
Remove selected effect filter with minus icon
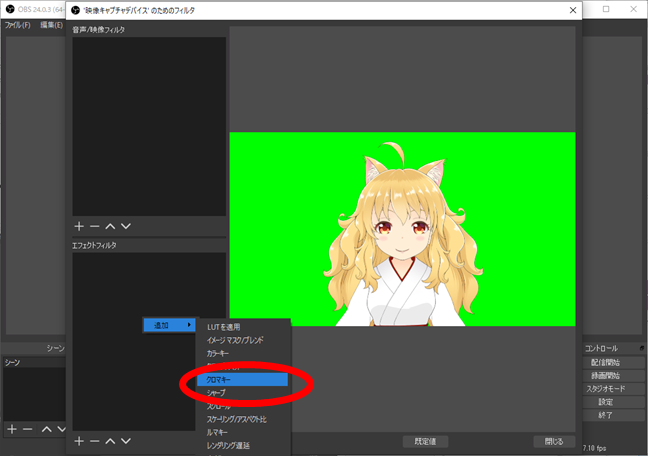click(x=95, y=441)
